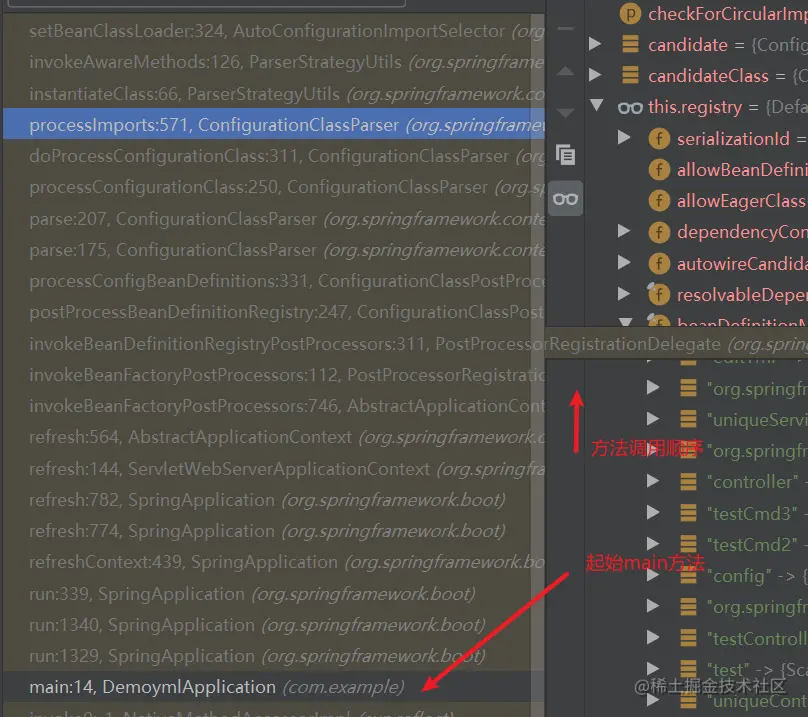
Task: Select the instantiateClass:66 ParserStrategyUtils frame
Action: point(274,94)
